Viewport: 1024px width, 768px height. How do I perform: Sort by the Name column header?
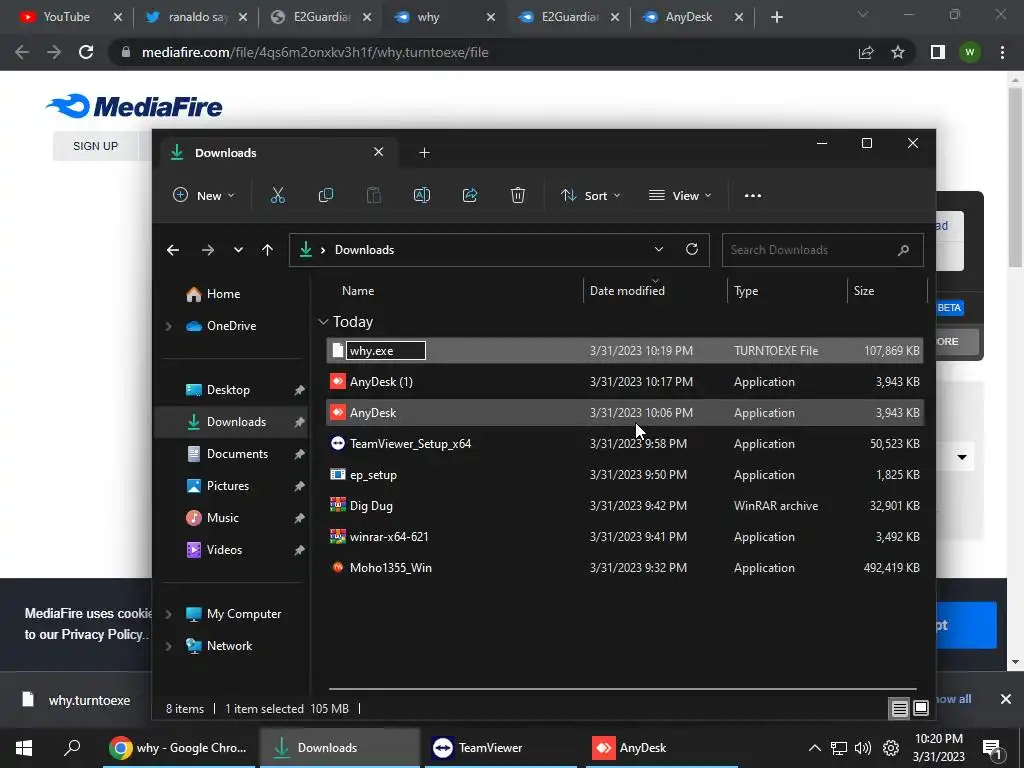pyautogui.click(x=358, y=291)
